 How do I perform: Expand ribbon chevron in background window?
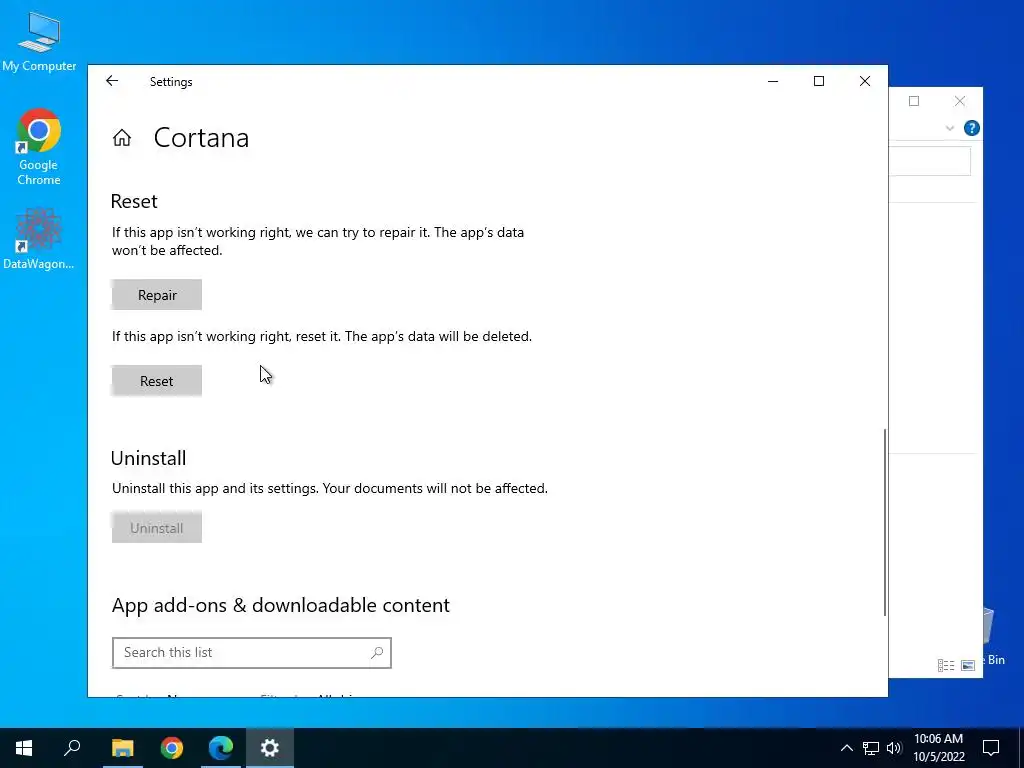click(x=950, y=128)
